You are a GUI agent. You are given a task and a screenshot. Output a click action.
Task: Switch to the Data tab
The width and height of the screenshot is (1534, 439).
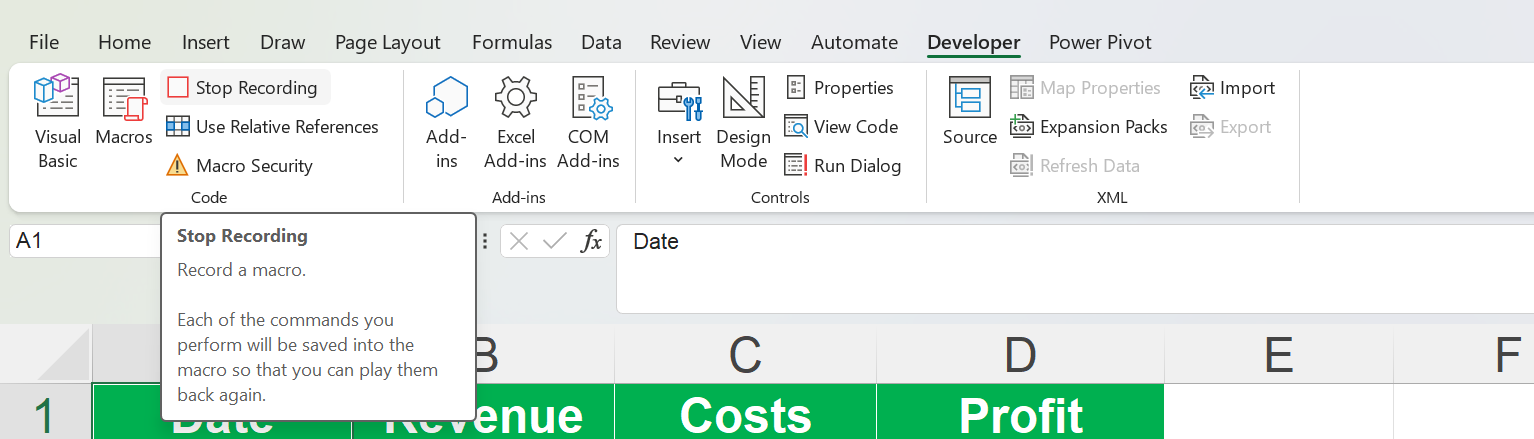(x=601, y=42)
